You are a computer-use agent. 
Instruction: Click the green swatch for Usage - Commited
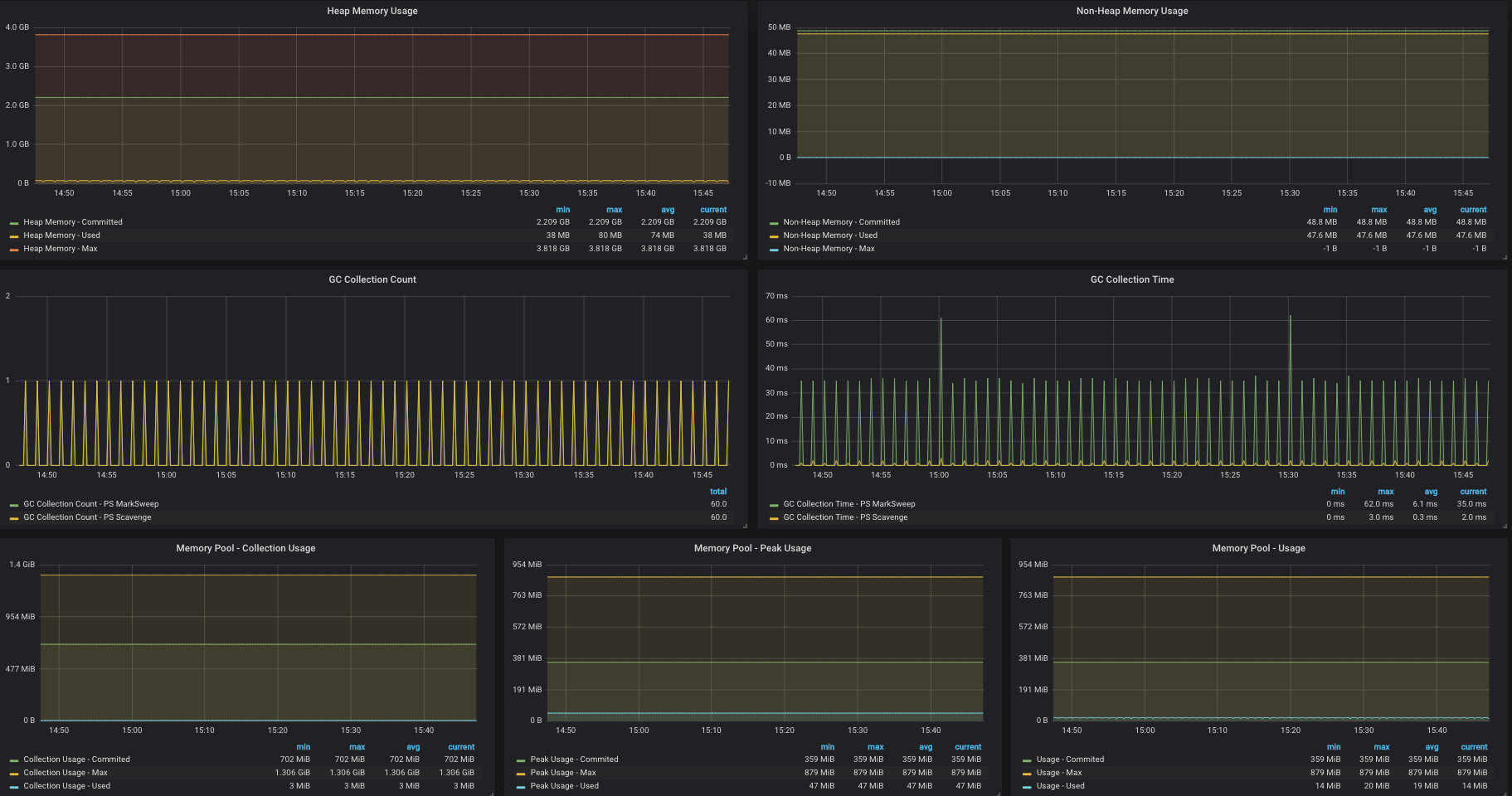[1027, 760]
